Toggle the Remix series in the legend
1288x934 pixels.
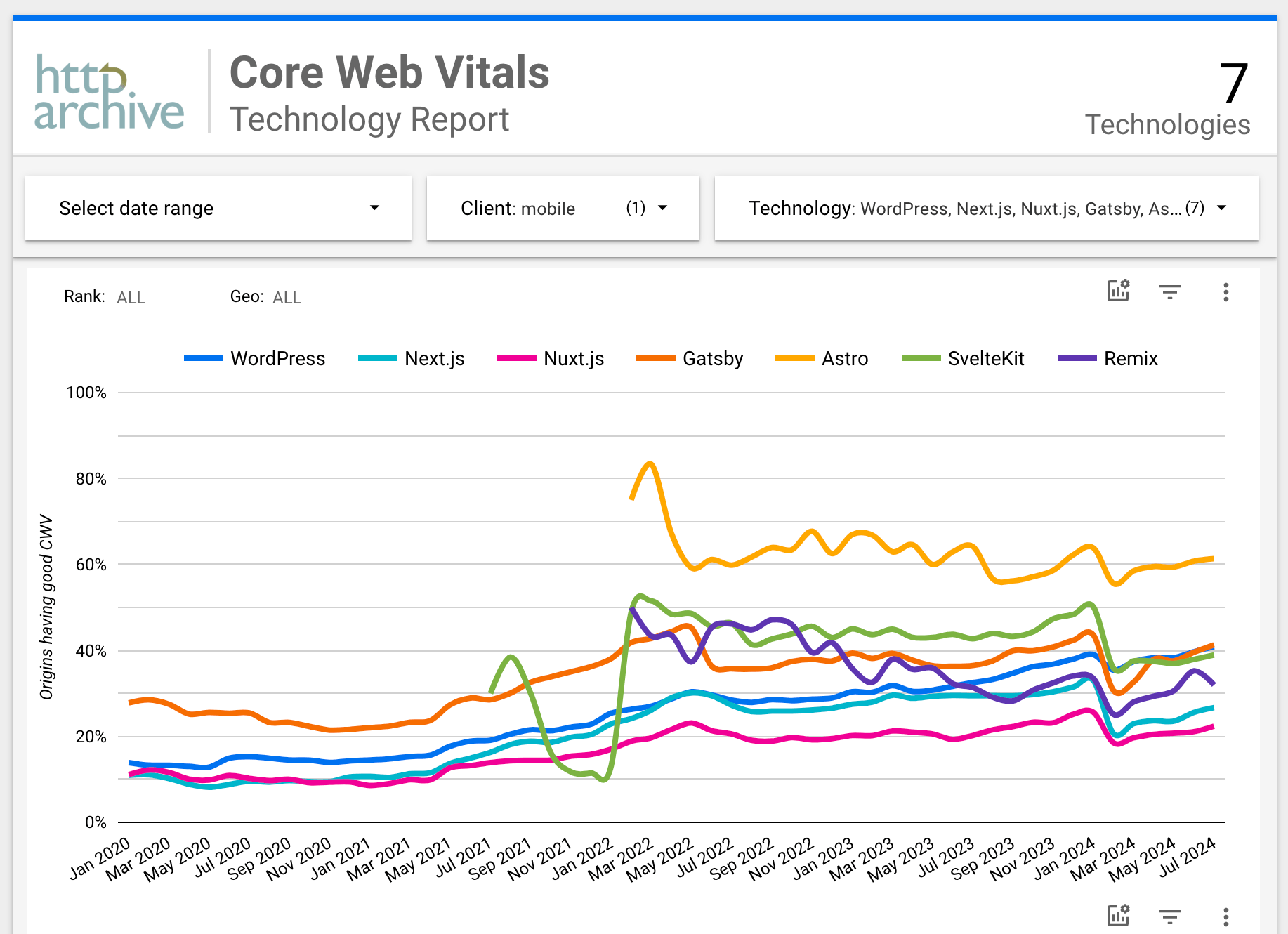[x=1108, y=358]
